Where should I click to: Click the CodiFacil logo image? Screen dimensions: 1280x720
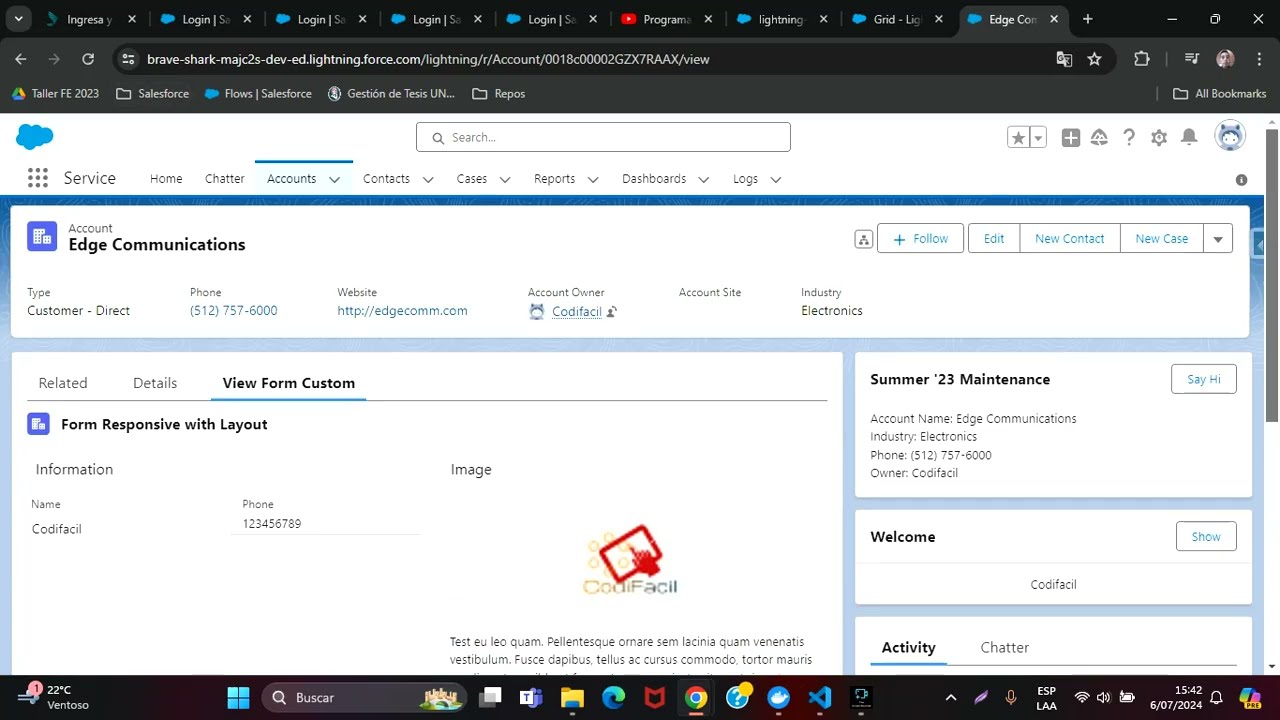click(630, 560)
